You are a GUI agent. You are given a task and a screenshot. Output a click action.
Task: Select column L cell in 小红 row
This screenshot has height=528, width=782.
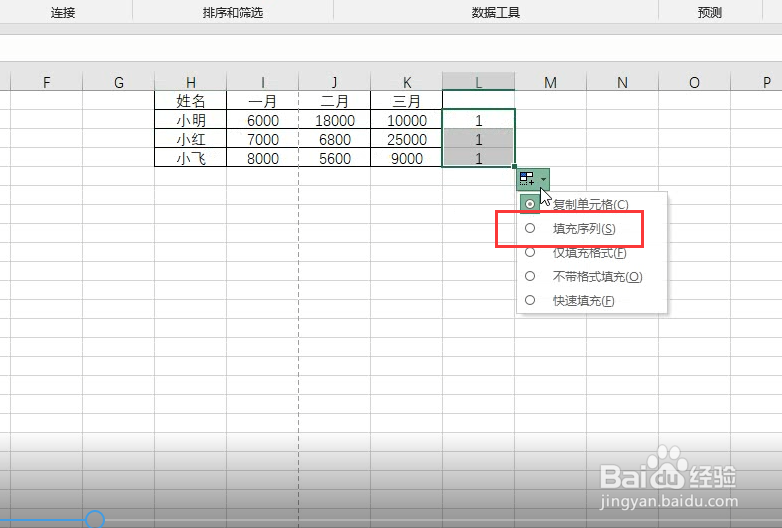coord(478,139)
